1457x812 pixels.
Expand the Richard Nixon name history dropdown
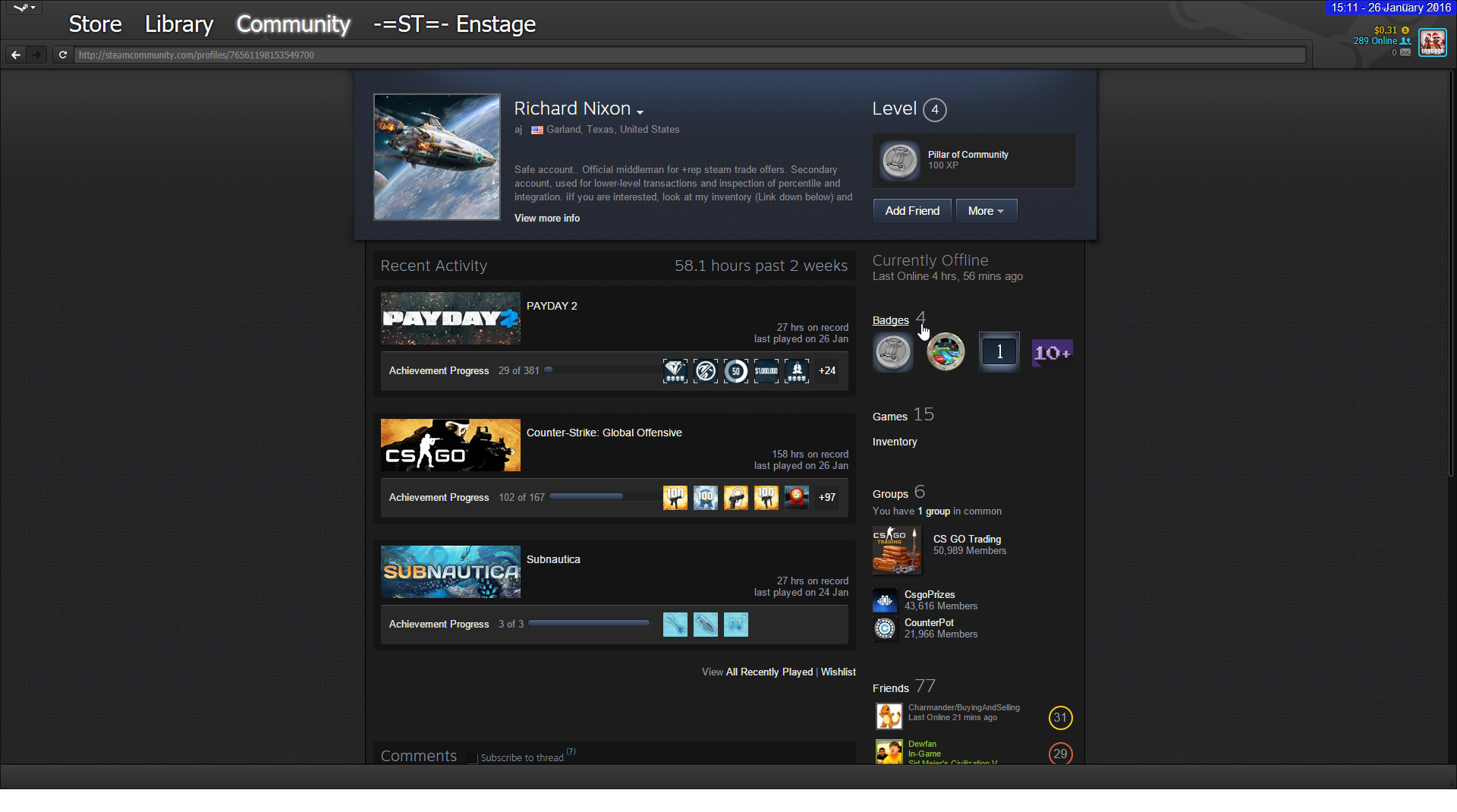click(640, 112)
